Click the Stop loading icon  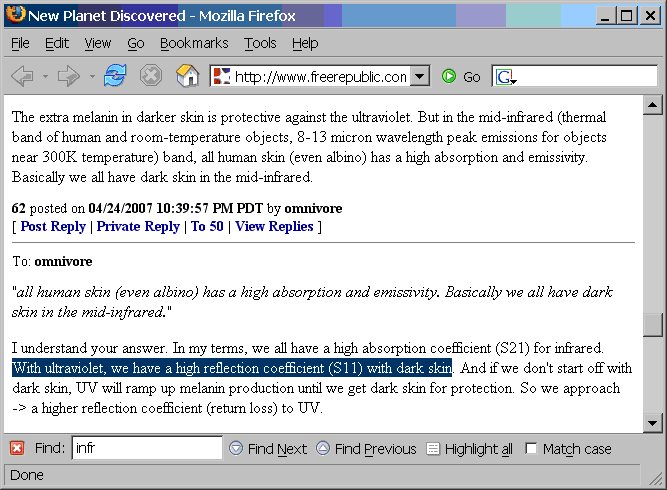tap(151, 76)
